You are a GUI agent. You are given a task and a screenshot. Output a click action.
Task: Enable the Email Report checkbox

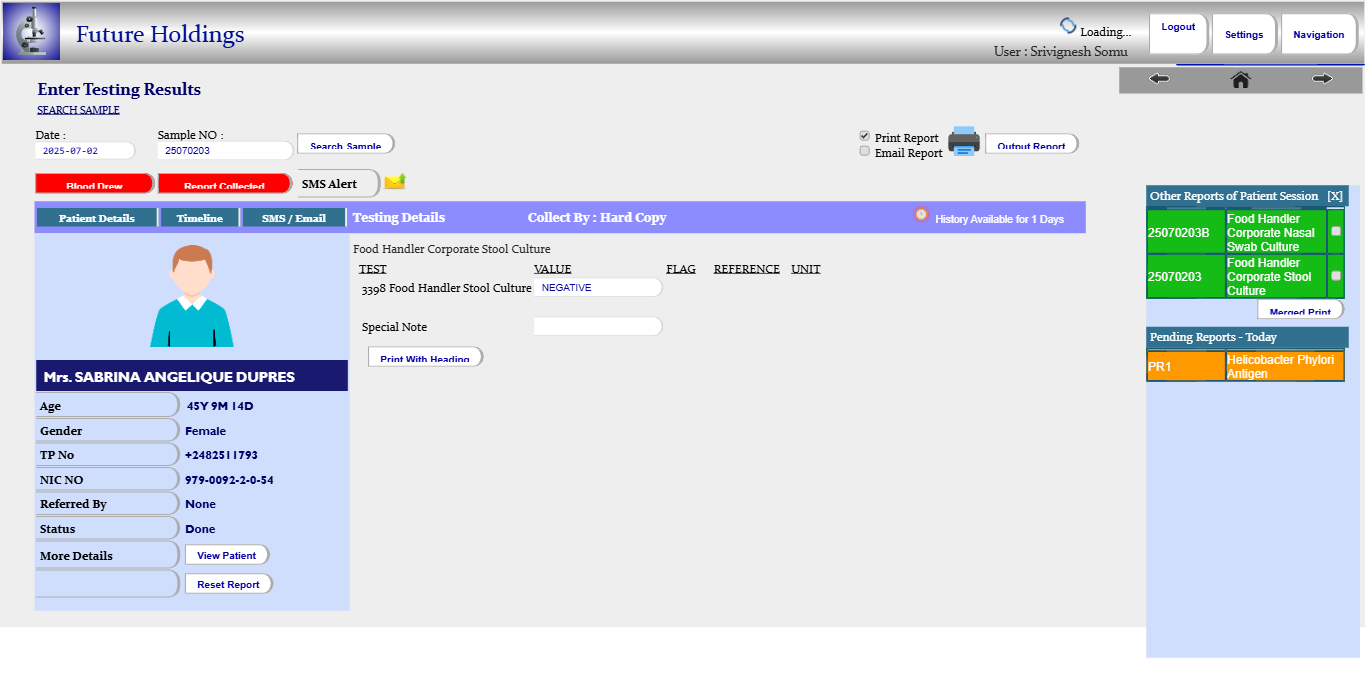pos(865,151)
